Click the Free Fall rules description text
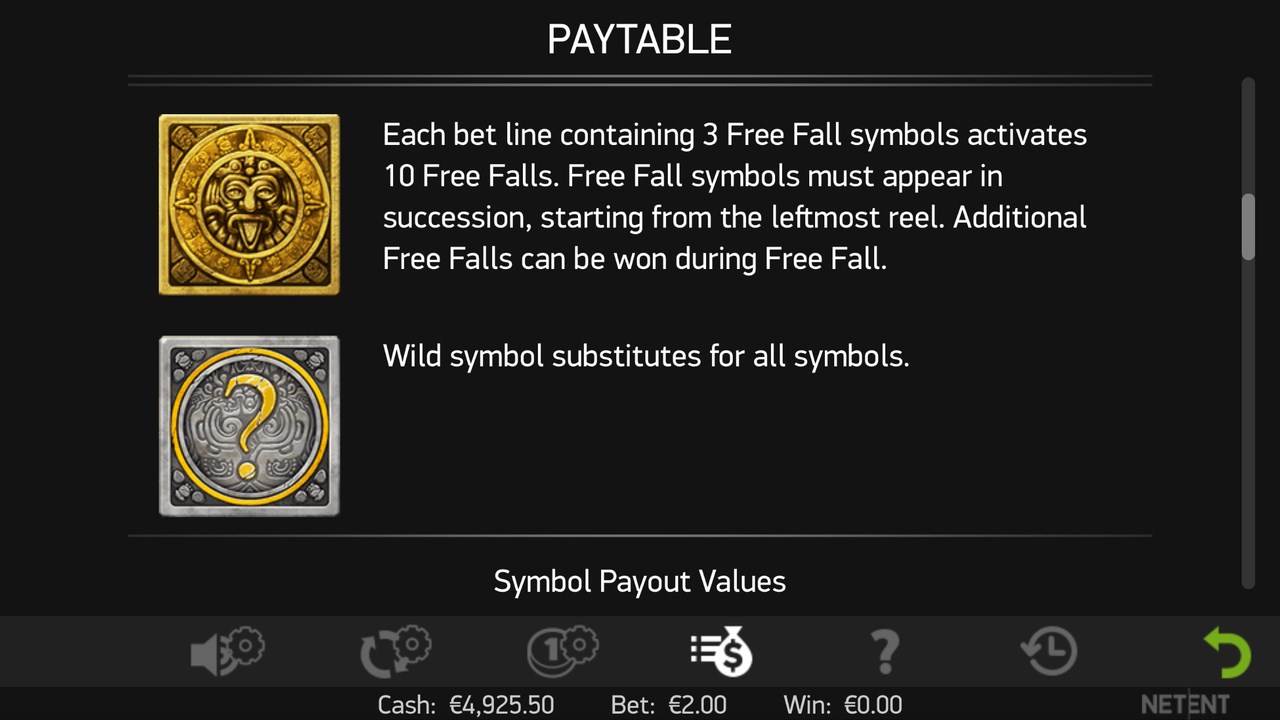The width and height of the screenshot is (1280, 720). (734, 196)
